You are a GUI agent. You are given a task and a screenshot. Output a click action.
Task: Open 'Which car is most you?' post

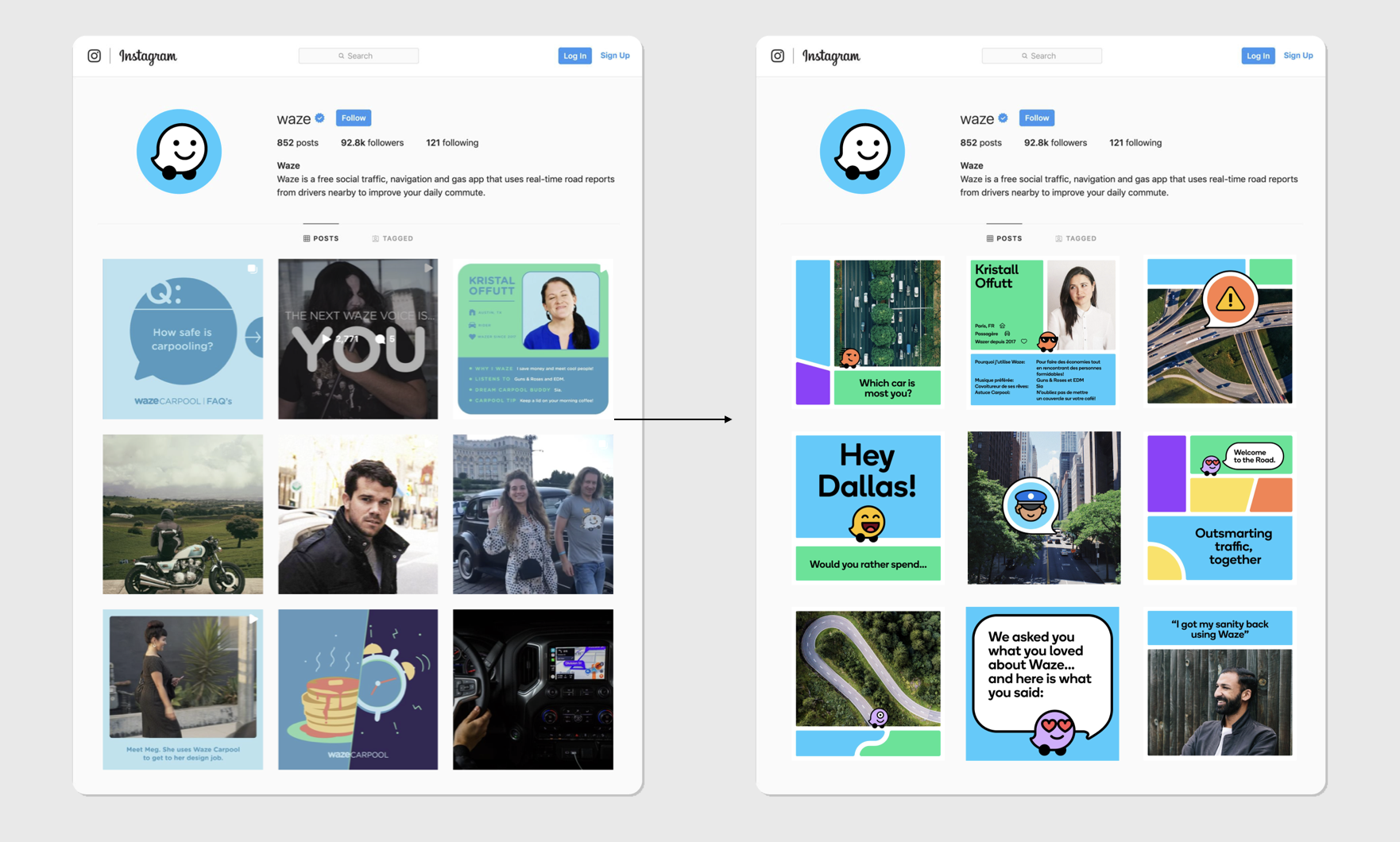coord(868,332)
